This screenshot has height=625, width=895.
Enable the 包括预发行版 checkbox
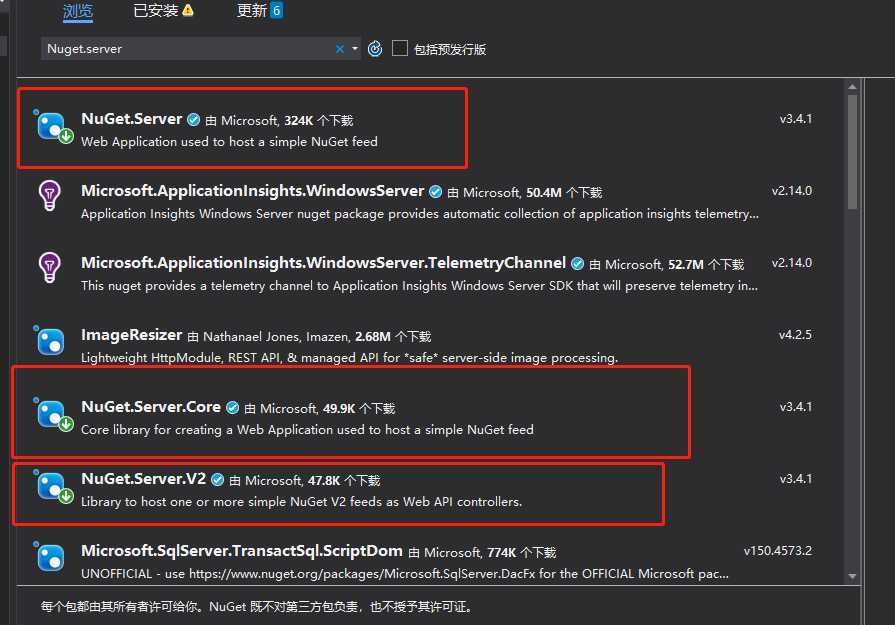400,49
